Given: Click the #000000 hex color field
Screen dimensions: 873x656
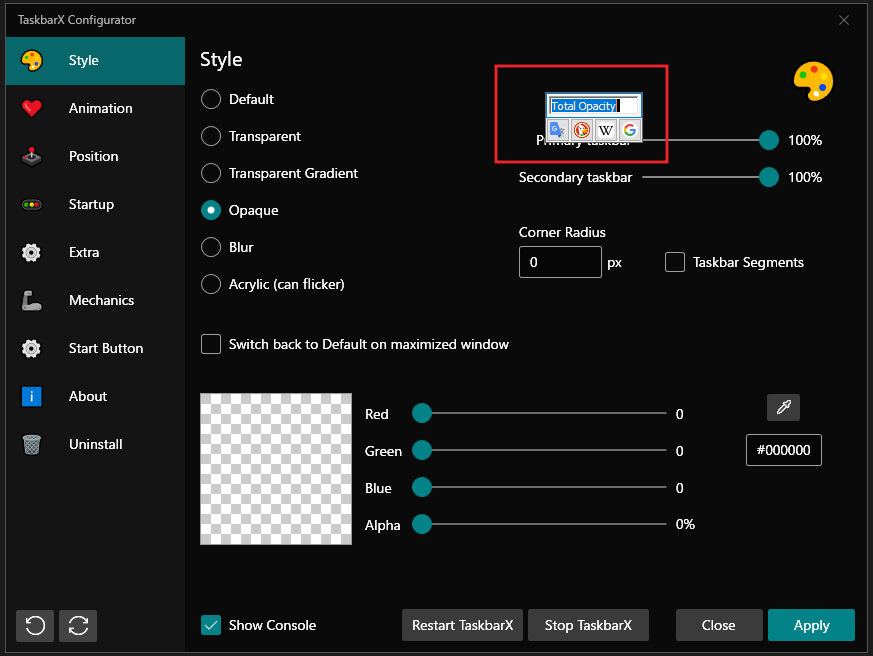Looking at the screenshot, I should (783, 450).
